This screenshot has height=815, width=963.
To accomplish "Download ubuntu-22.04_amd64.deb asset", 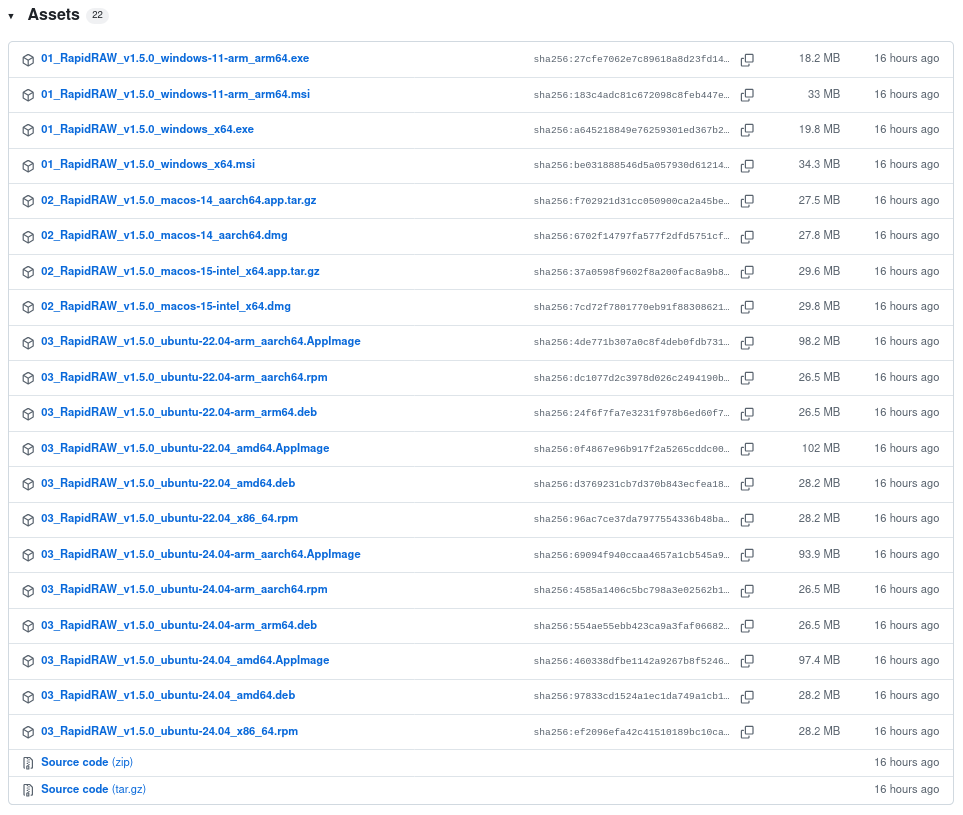I will [168, 483].
